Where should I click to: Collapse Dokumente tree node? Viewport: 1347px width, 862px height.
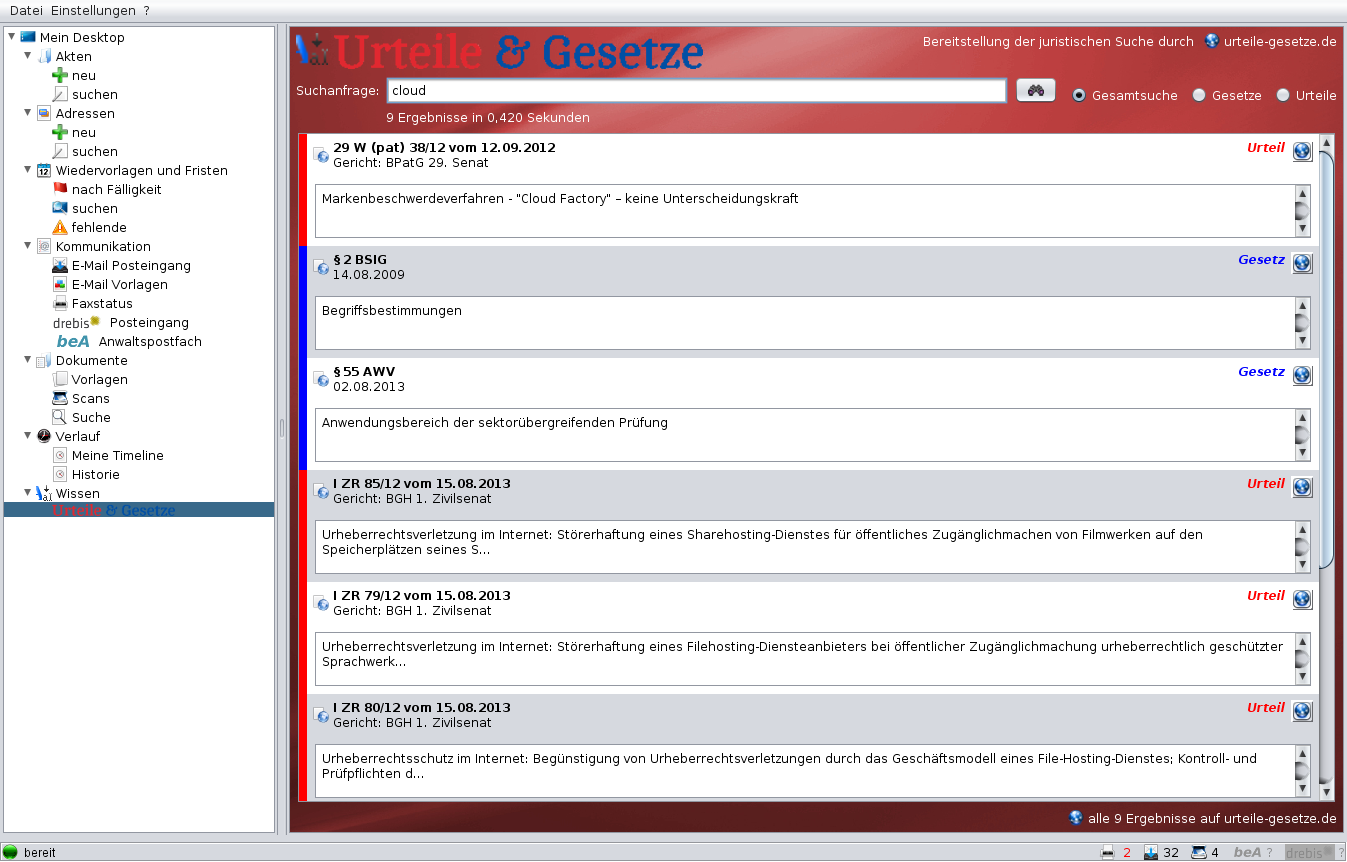[27, 360]
